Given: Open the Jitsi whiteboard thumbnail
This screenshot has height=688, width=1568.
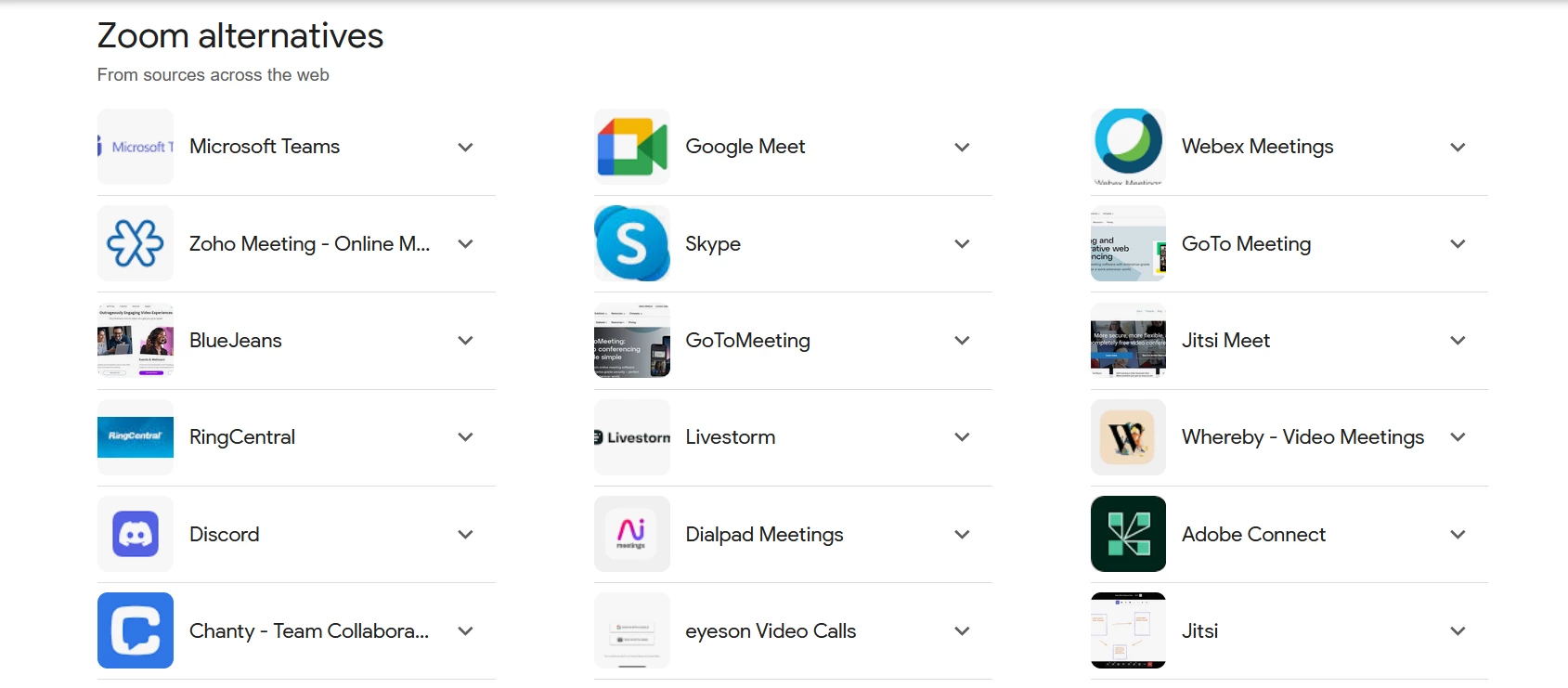Looking at the screenshot, I should coord(1128,630).
